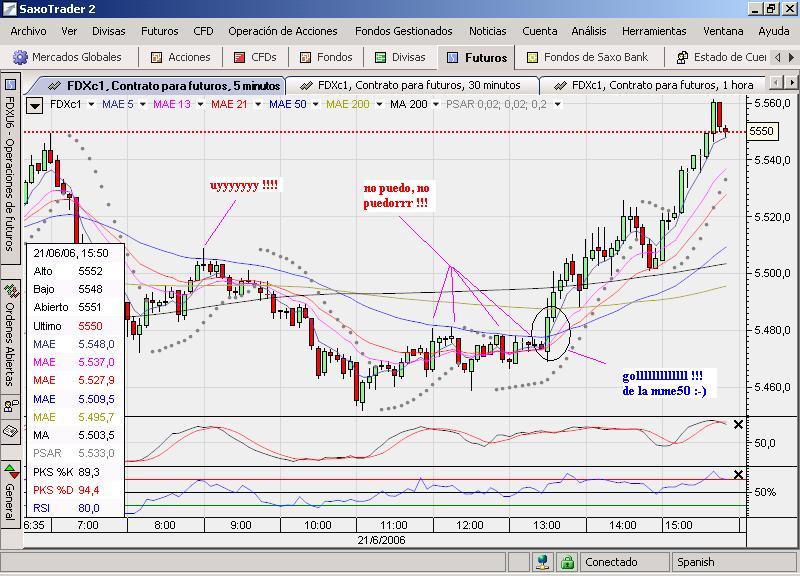Click the banknote sidebar icon
Image resolution: width=800 pixels, height=576 pixels.
pyautogui.click(x=11, y=431)
